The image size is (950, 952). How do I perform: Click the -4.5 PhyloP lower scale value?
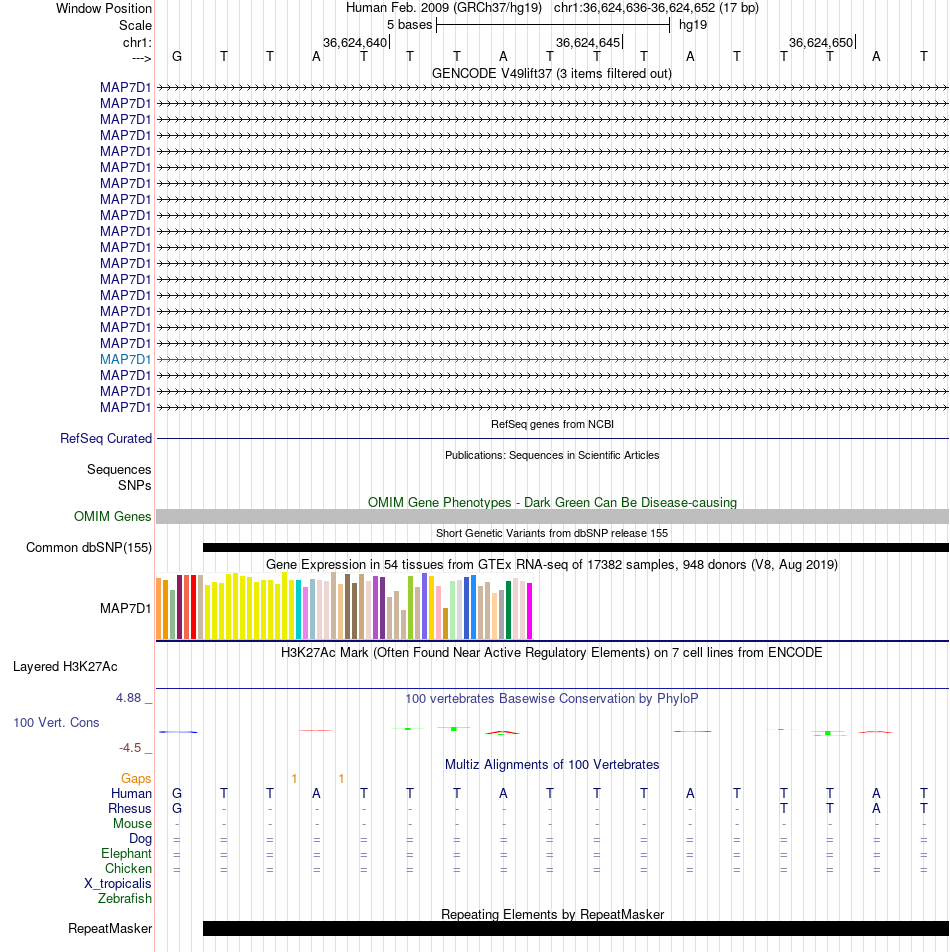[x=130, y=748]
